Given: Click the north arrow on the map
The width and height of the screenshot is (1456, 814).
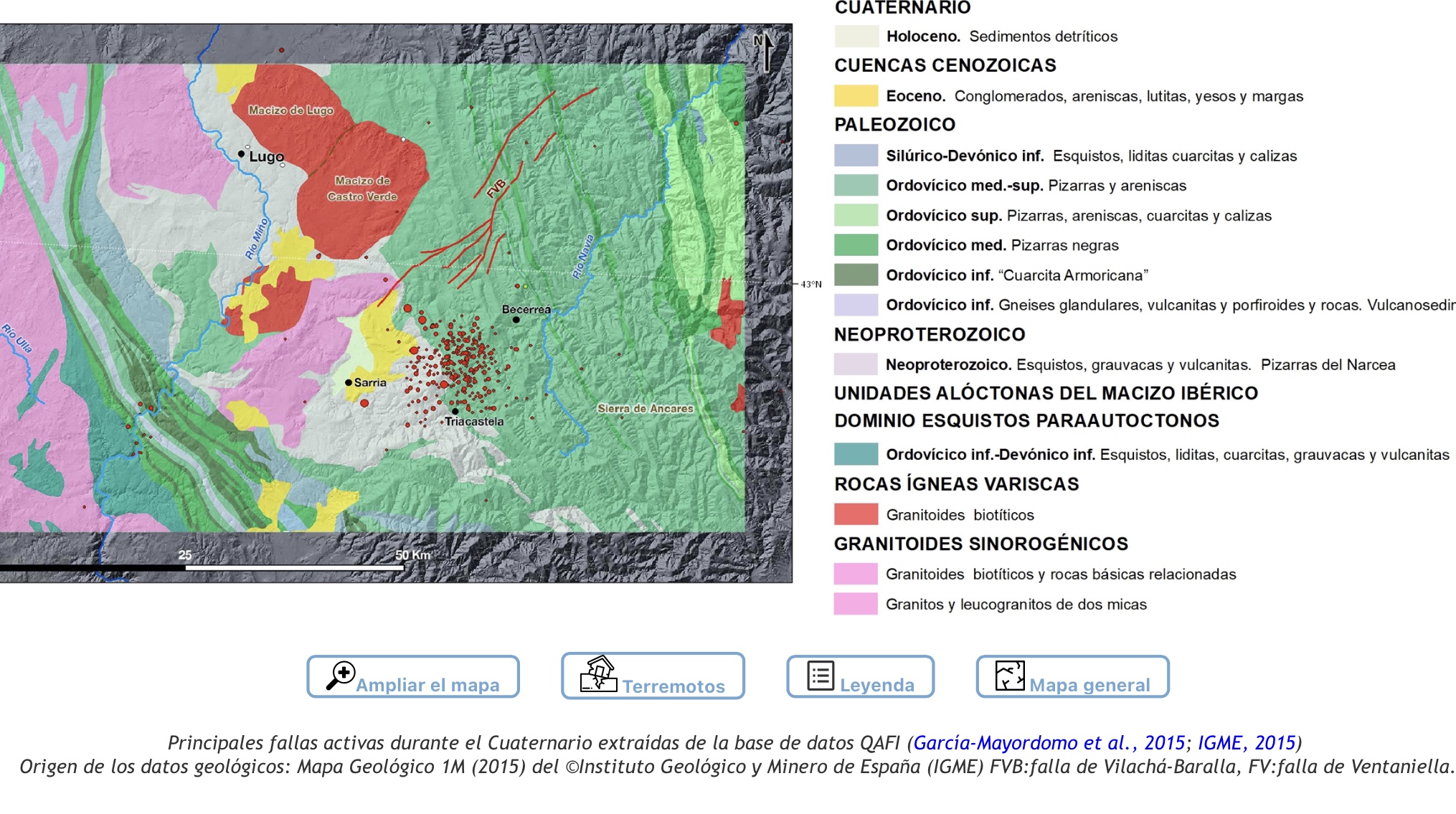Looking at the screenshot, I should point(766,52).
